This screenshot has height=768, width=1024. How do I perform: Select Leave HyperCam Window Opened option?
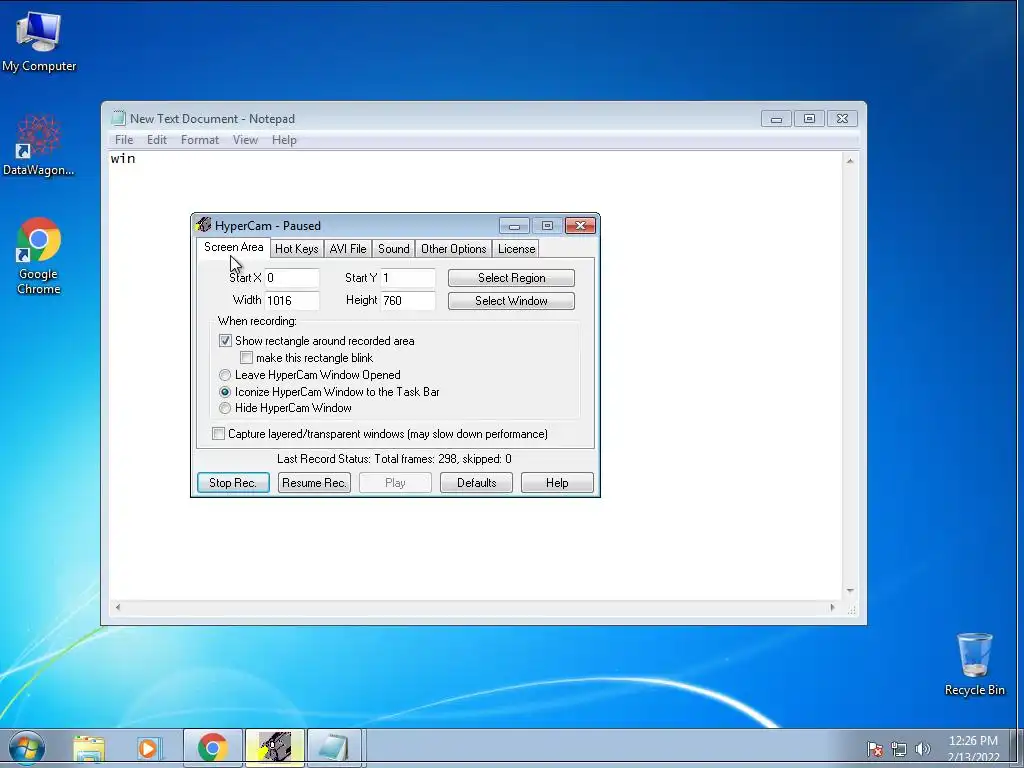coord(225,375)
